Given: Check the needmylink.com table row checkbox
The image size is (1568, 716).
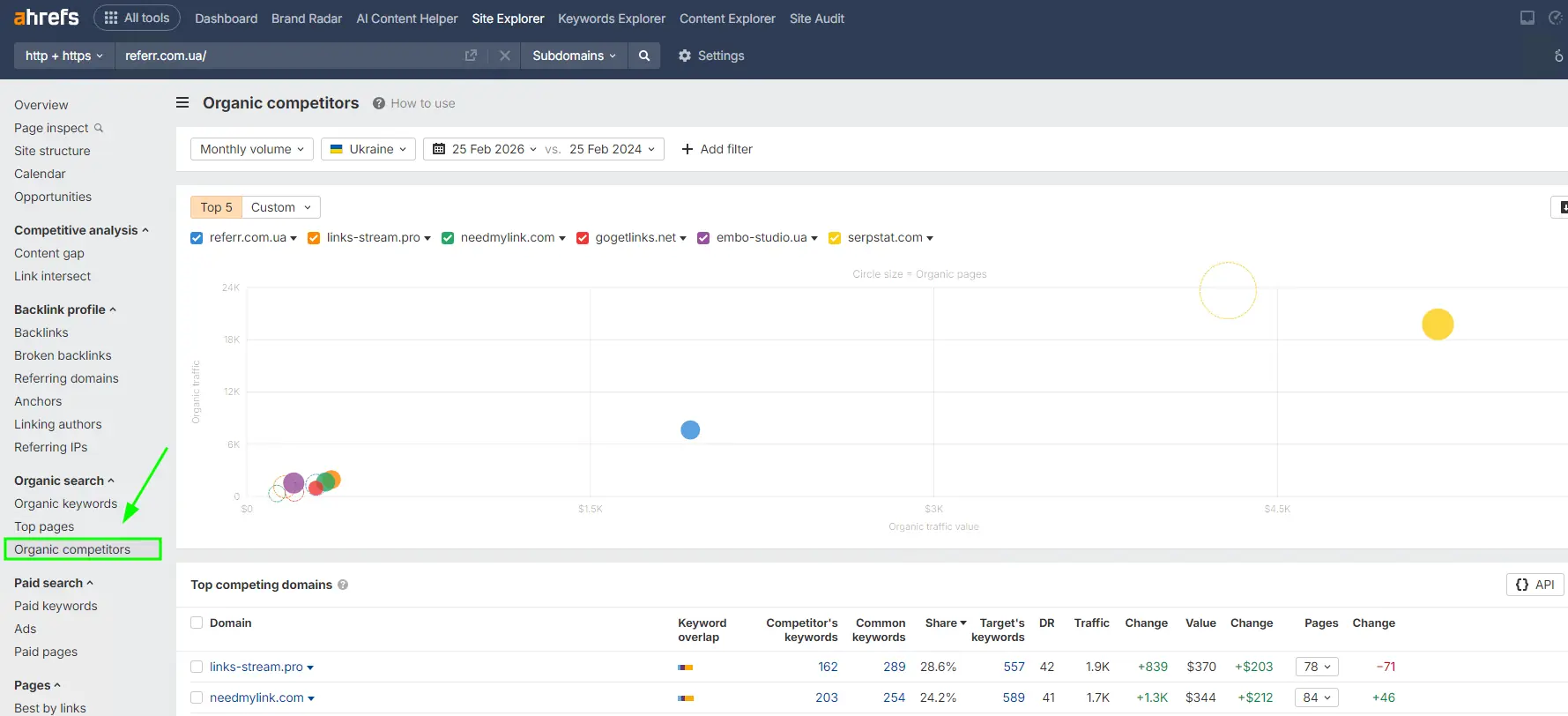Looking at the screenshot, I should (197, 697).
